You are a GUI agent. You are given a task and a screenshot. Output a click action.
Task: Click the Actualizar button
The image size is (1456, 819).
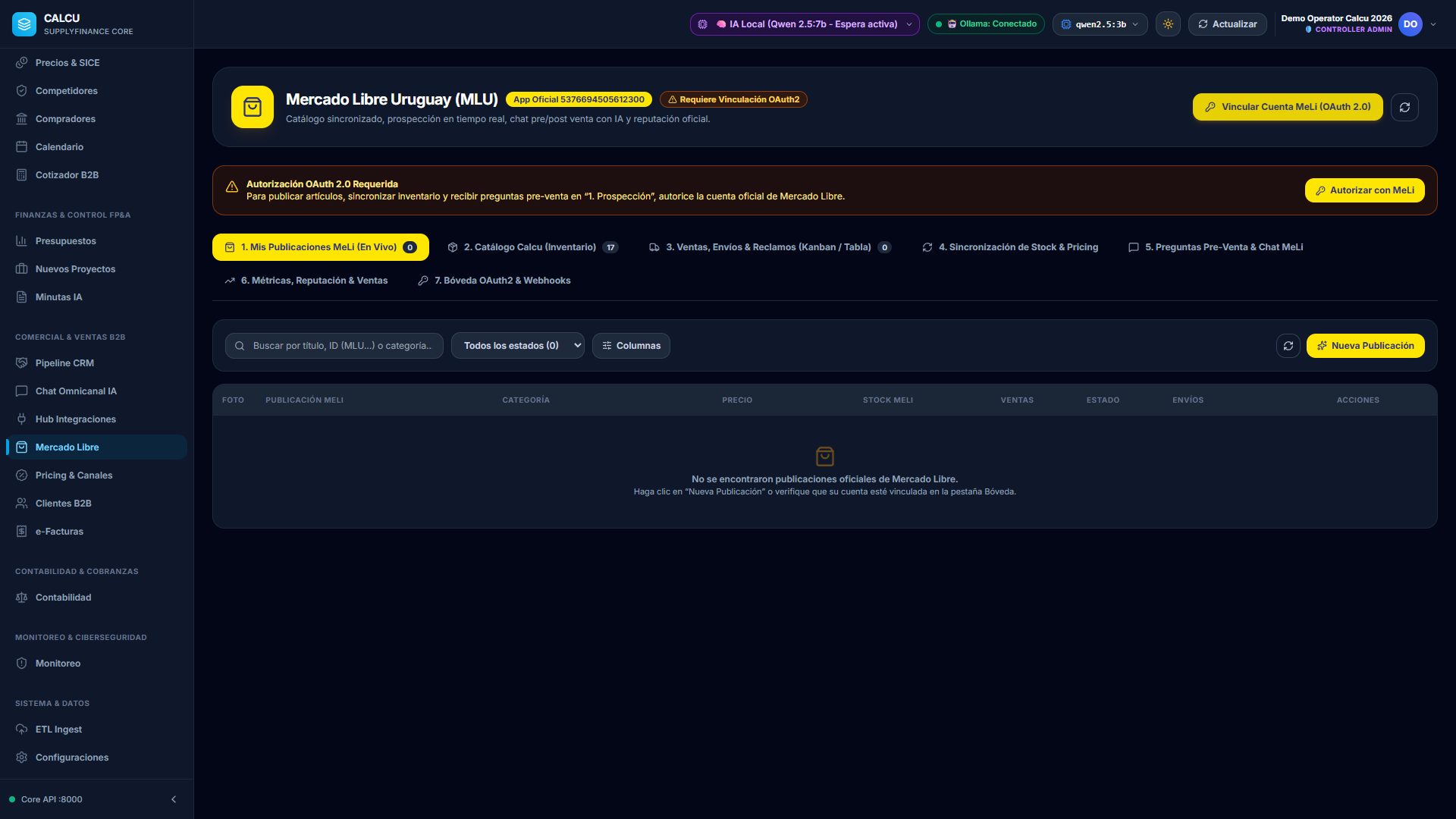1227,24
